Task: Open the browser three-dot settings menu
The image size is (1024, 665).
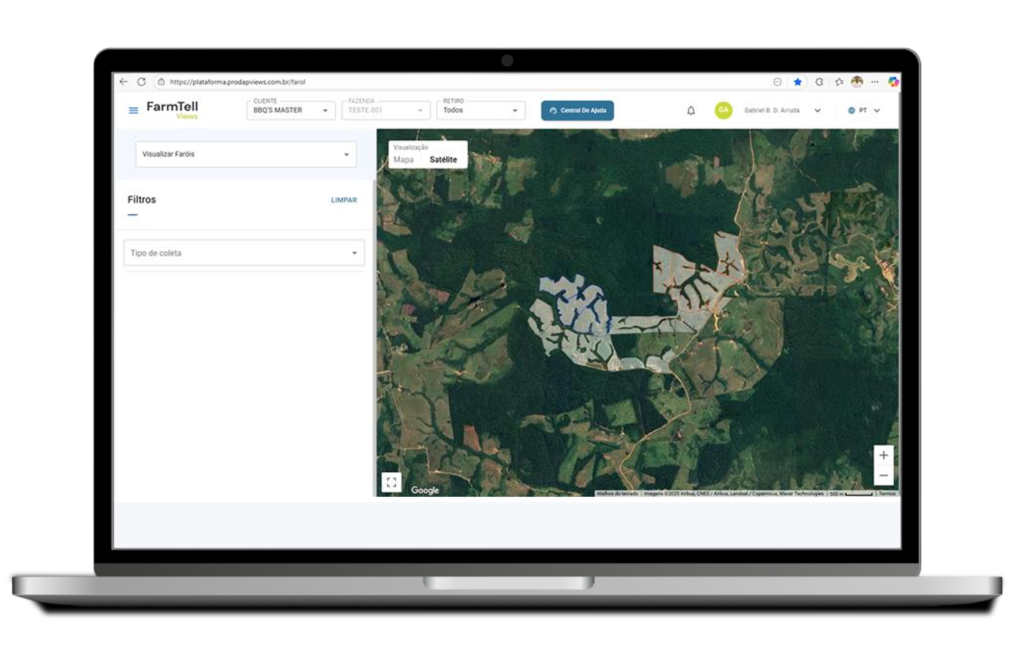Action: (x=875, y=82)
